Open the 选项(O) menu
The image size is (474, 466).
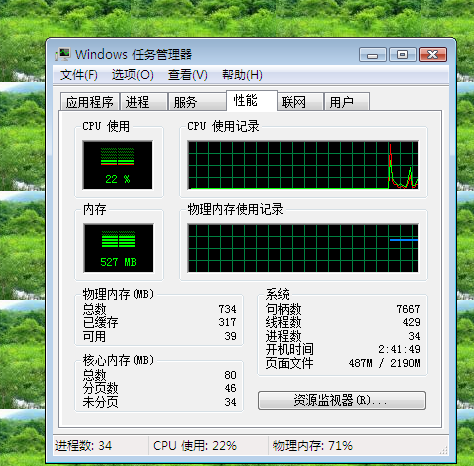coord(133,75)
